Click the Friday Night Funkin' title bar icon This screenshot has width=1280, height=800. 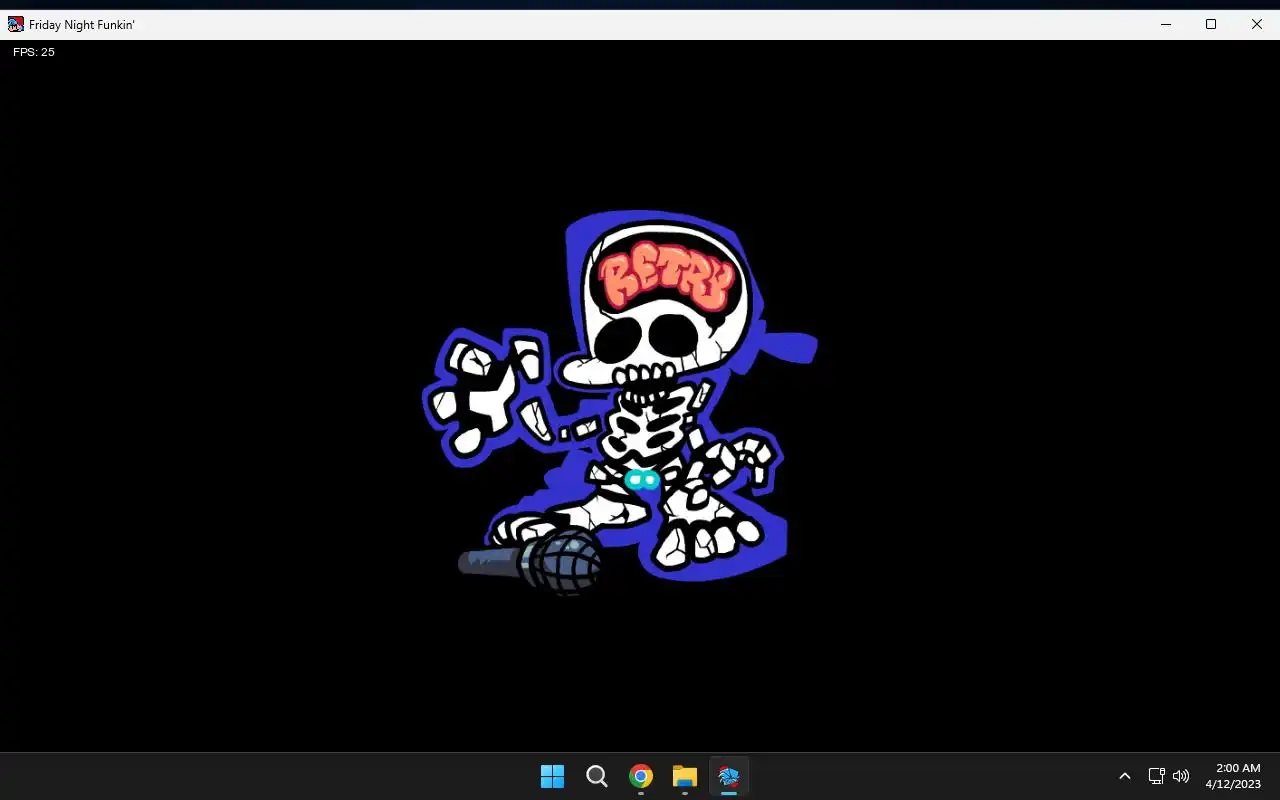pos(16,24)
